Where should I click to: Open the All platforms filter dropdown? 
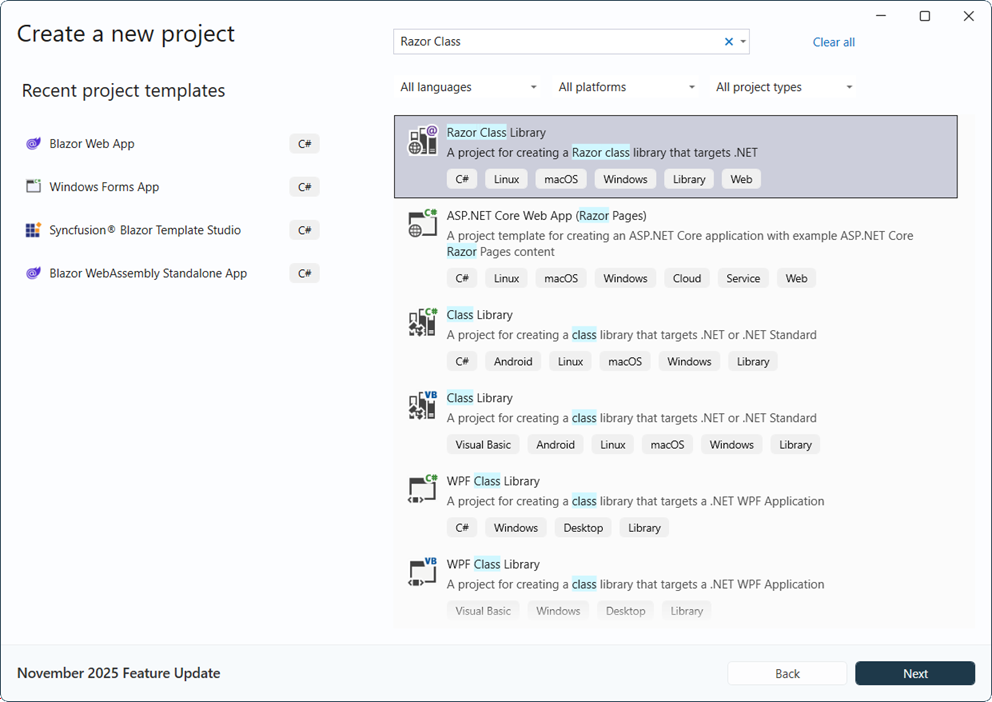pyautogui.click(x=626, y=88)
